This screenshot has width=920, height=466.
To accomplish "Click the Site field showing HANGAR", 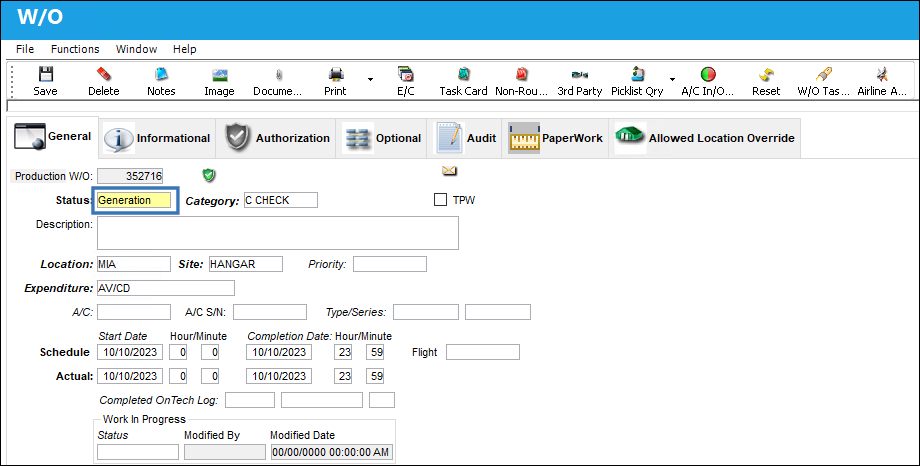I will 246,264.
